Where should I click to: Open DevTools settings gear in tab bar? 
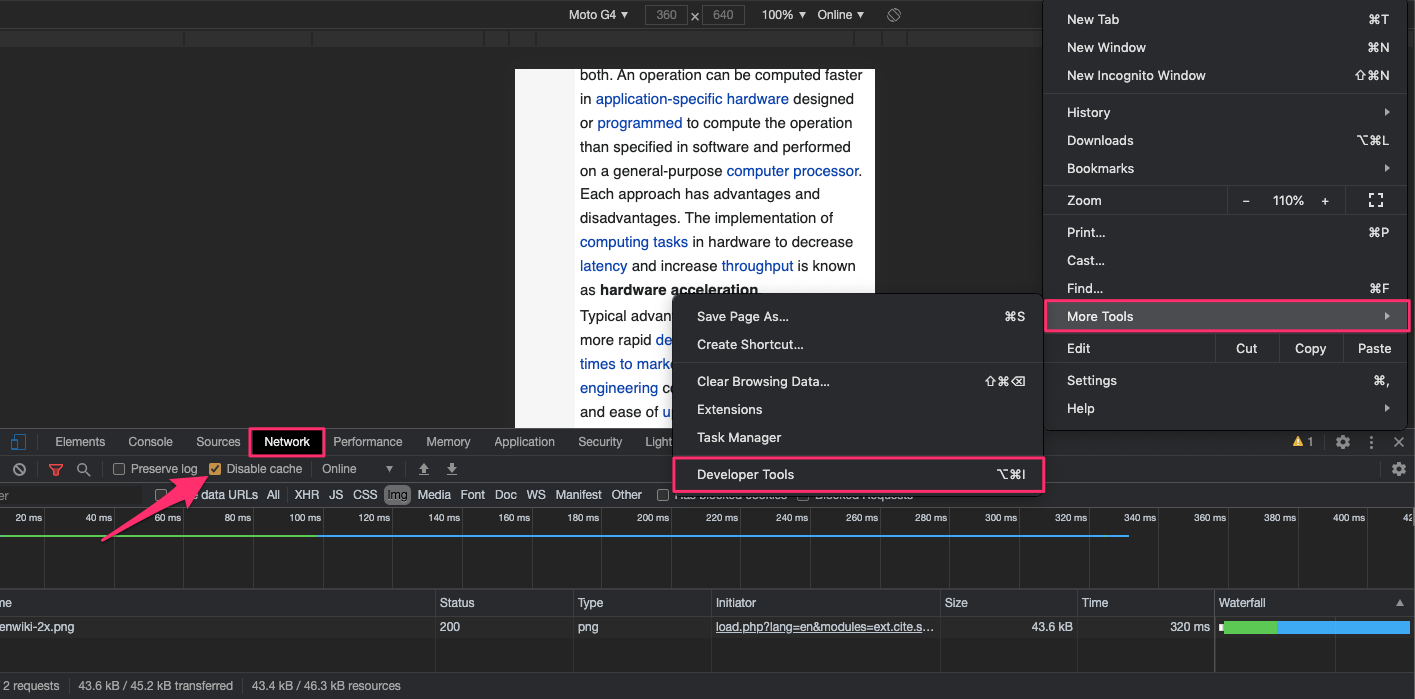1343,442
